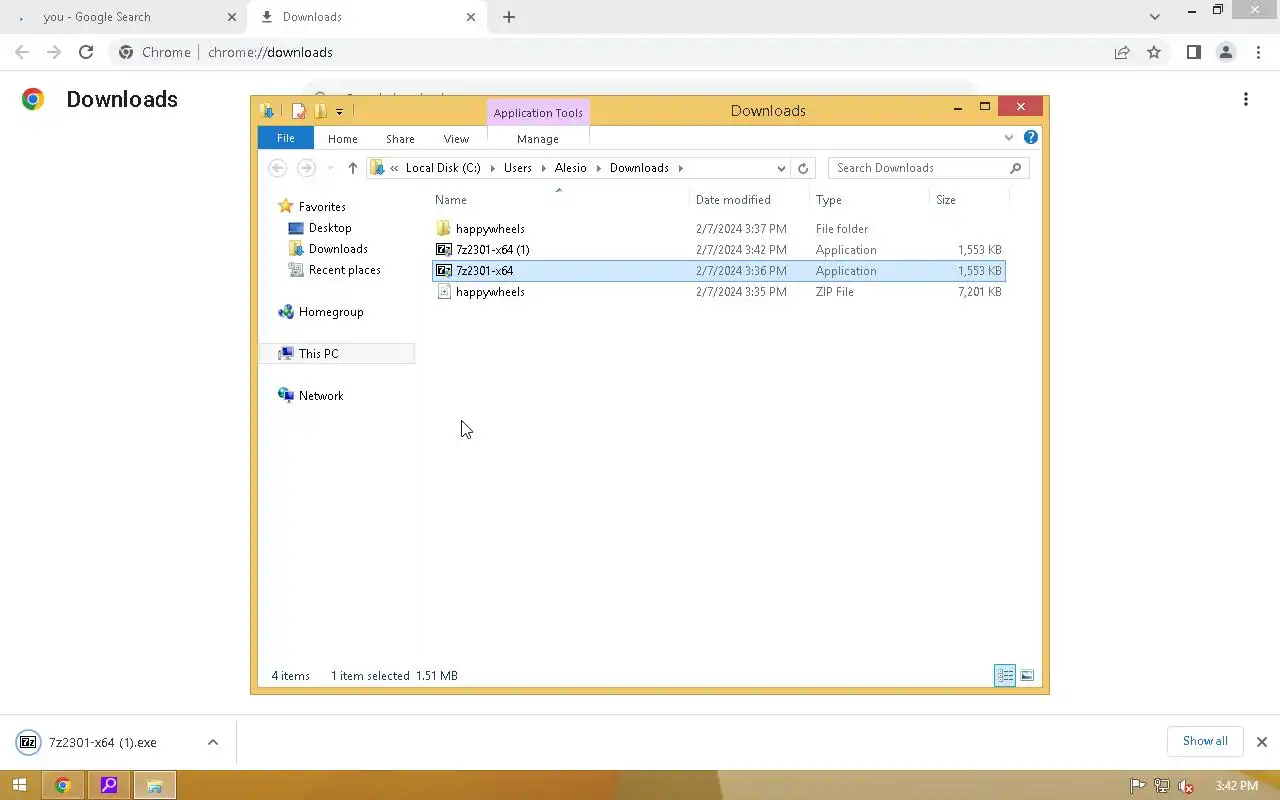Switch to Details view button
1280x800 pixels.
pos(1005,676)
